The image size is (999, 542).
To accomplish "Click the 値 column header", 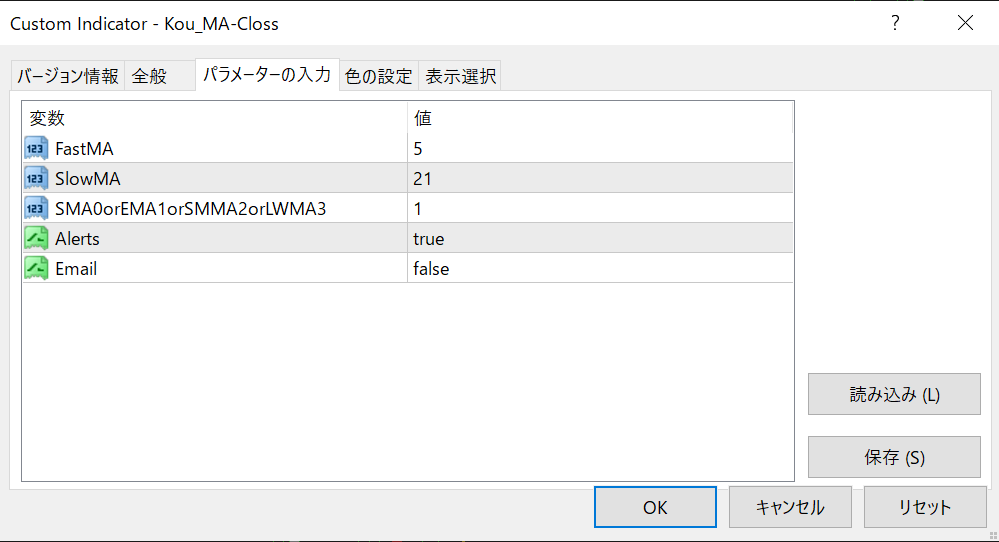I will coord(600,118).
